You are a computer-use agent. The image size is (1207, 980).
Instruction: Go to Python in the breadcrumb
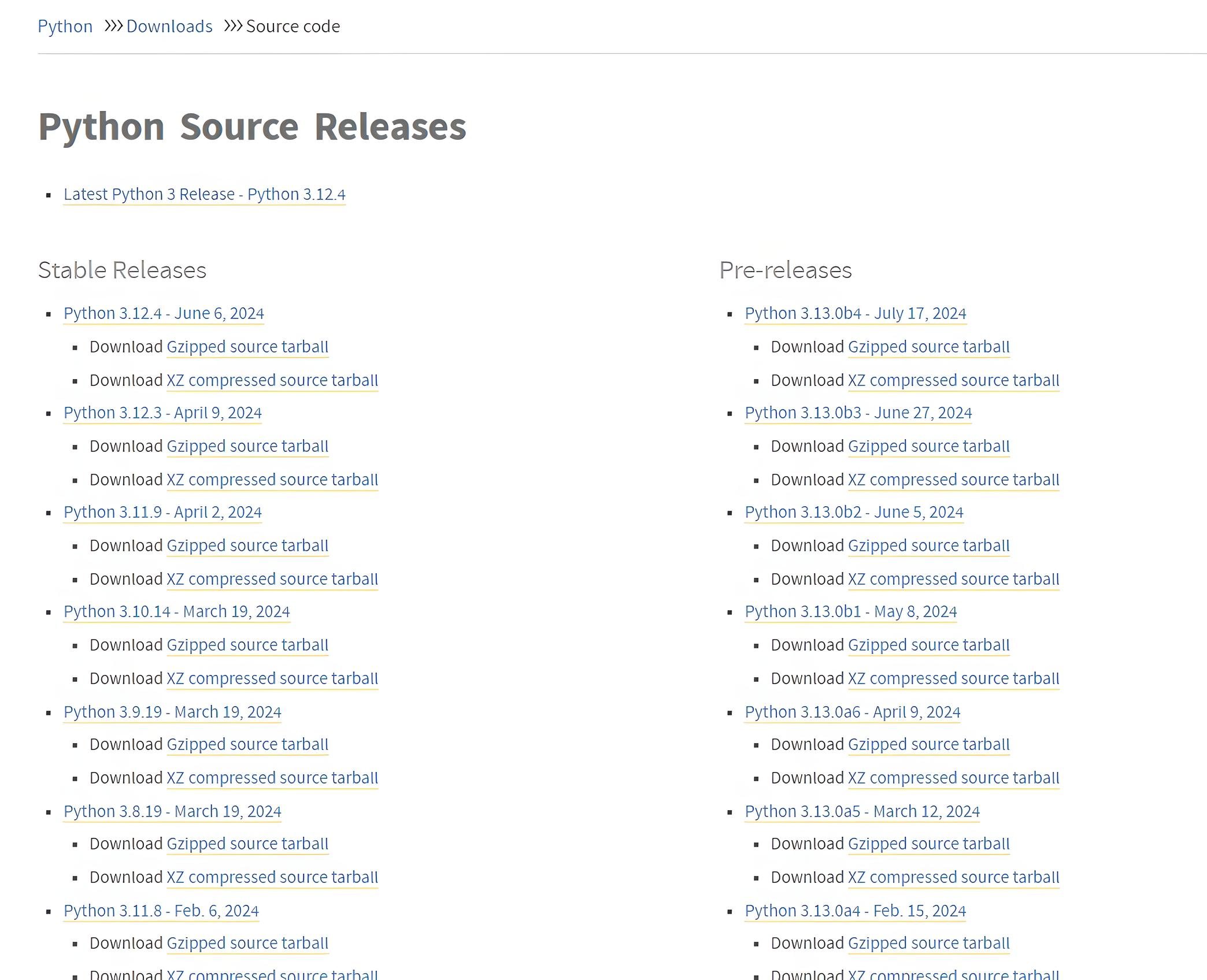pyautogui.click(x=65, y=27)
